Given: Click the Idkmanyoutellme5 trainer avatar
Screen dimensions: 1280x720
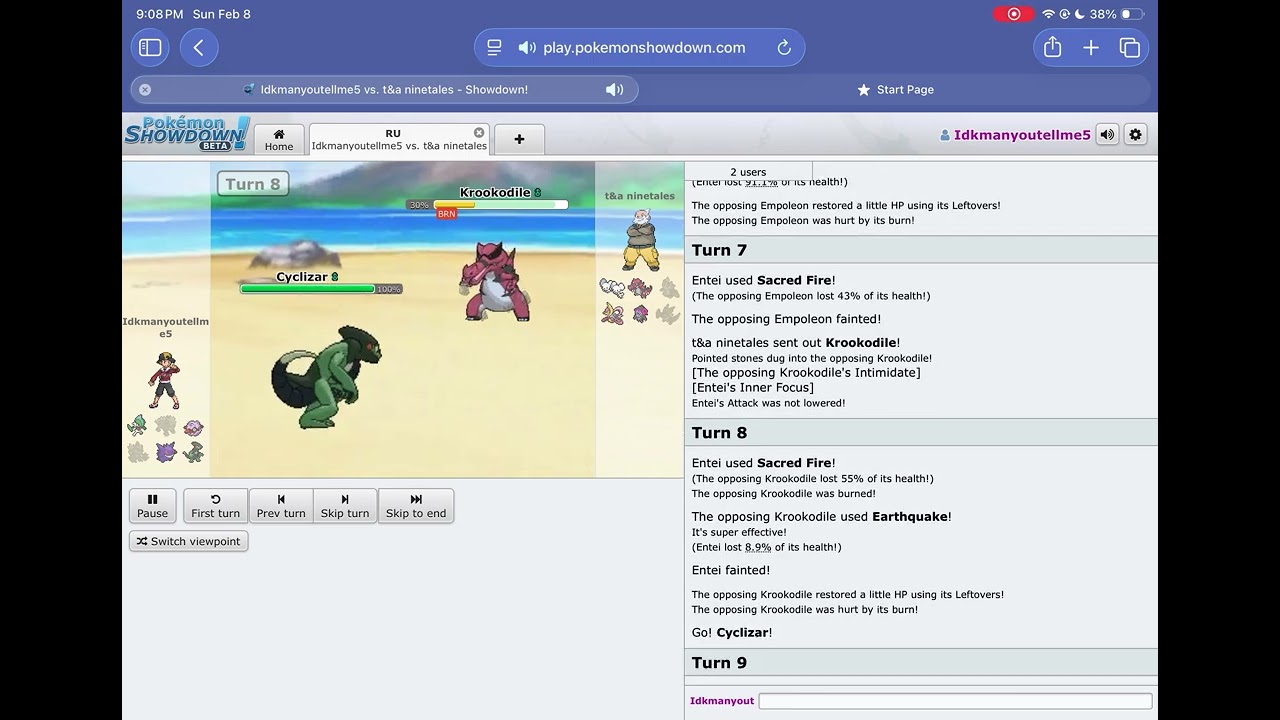Looking at the screenshot, I should coord(164,380).
